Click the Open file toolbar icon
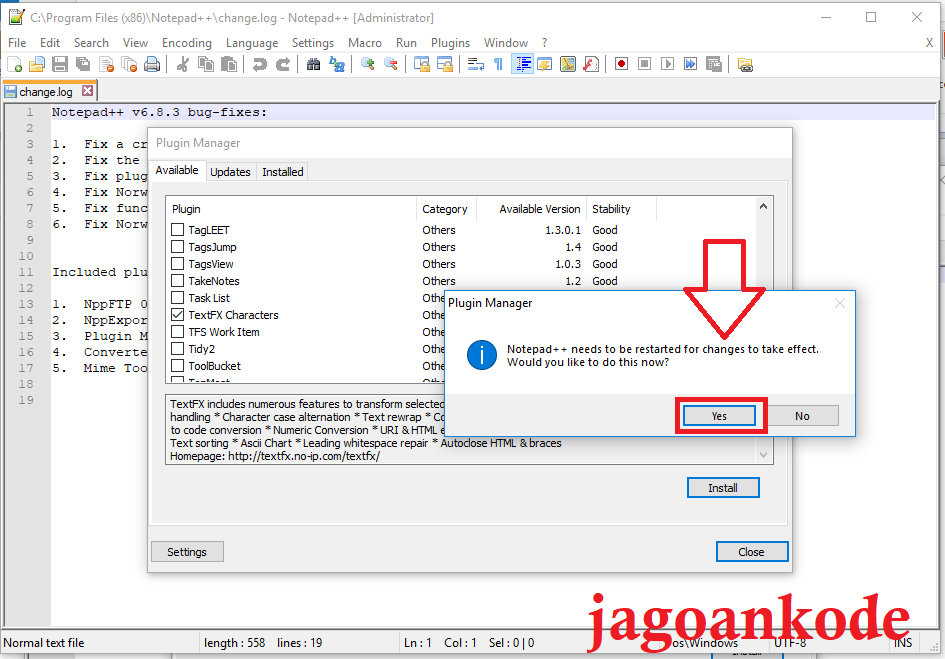The width and height of the screenshot is (945, 659). pos(37,64)
